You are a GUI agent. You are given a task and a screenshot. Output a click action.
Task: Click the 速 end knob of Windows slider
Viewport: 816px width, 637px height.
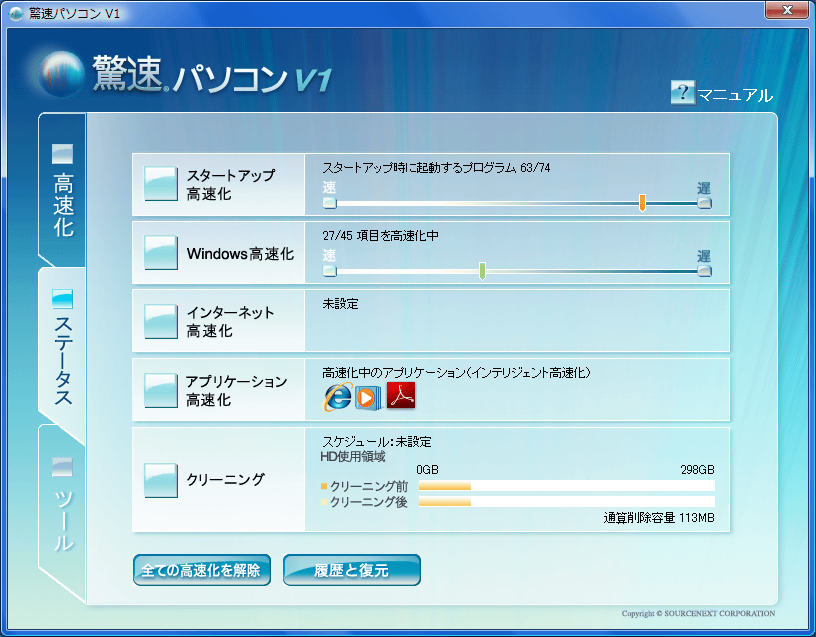pos(329,271)
